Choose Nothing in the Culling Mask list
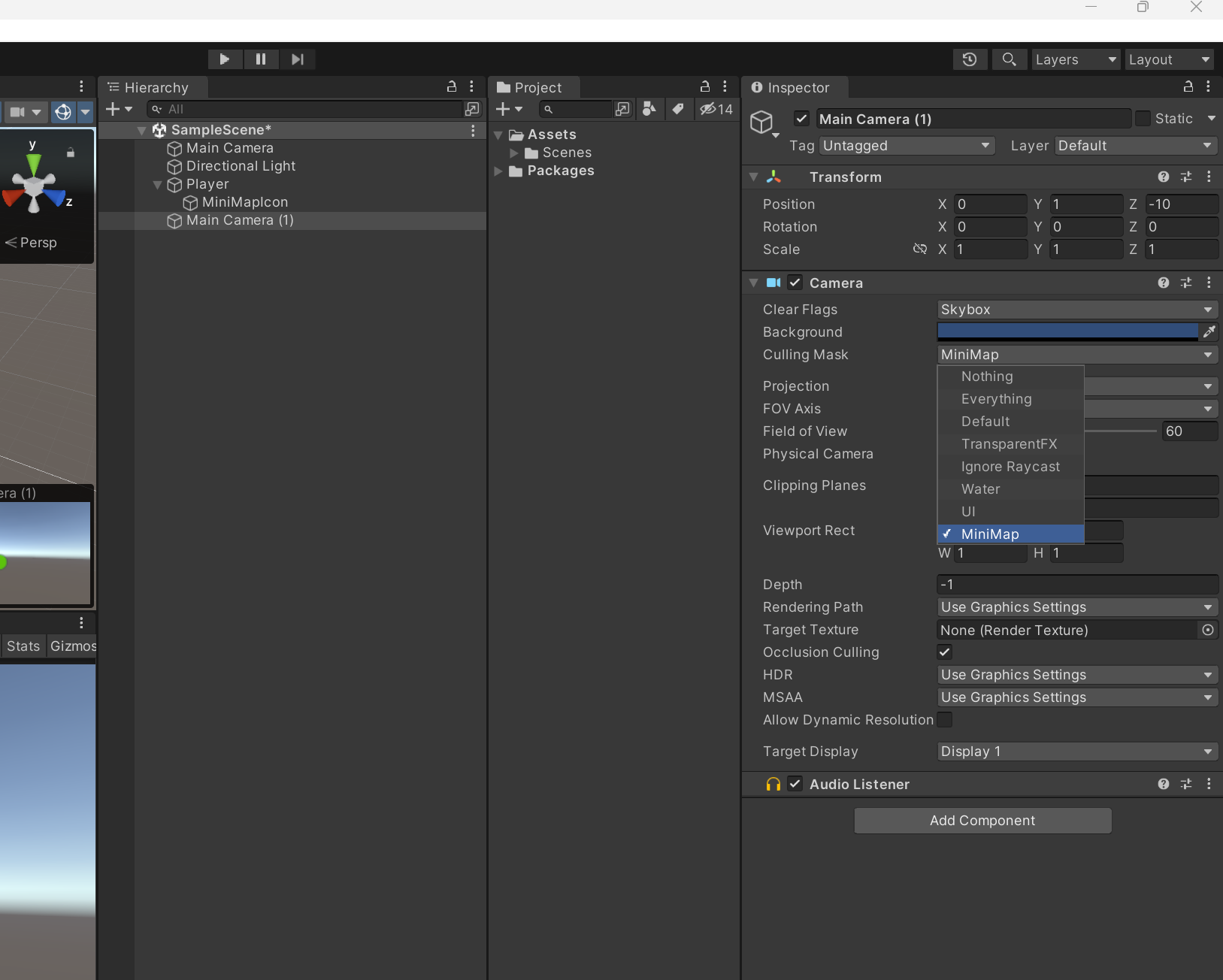This screenshot has height=980, width=1223. (1010, 377)
